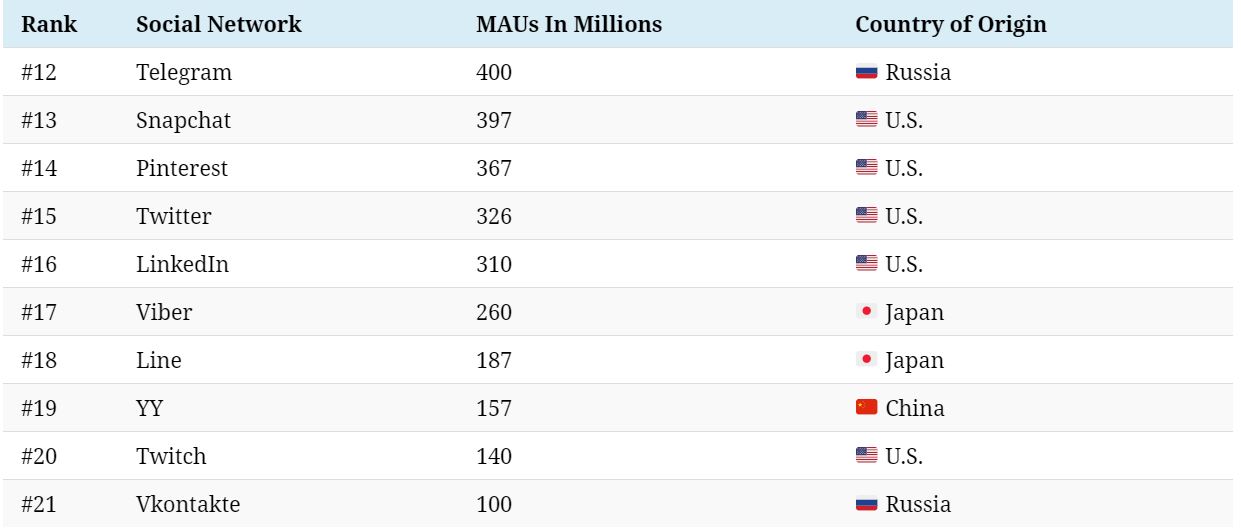The width and height of the screenshot is (1241, 530).
Task: Click the U.S. flag in the Pinterest row
Action: (x=866, y=168)
